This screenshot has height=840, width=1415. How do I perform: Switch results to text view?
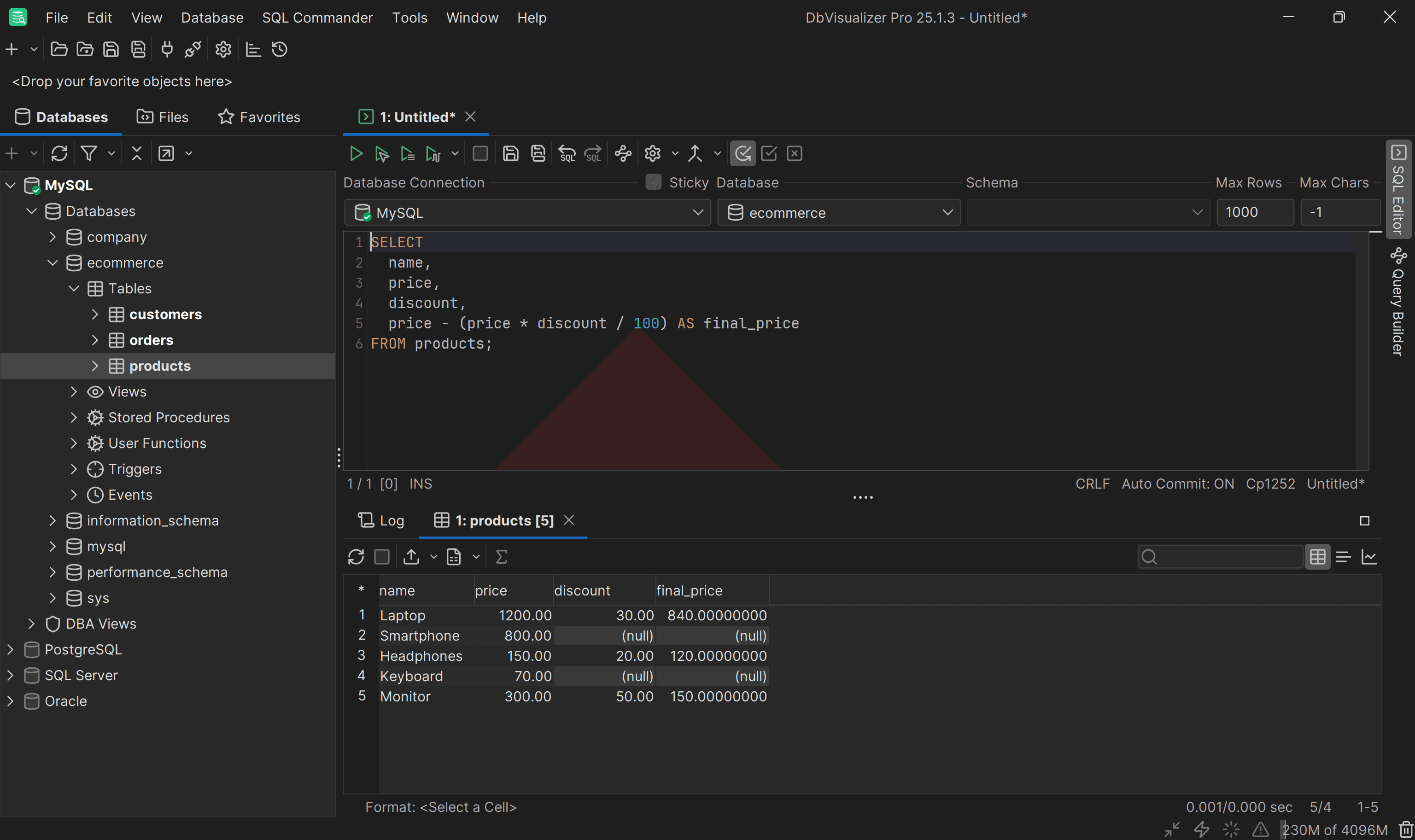click(1343, 557)
